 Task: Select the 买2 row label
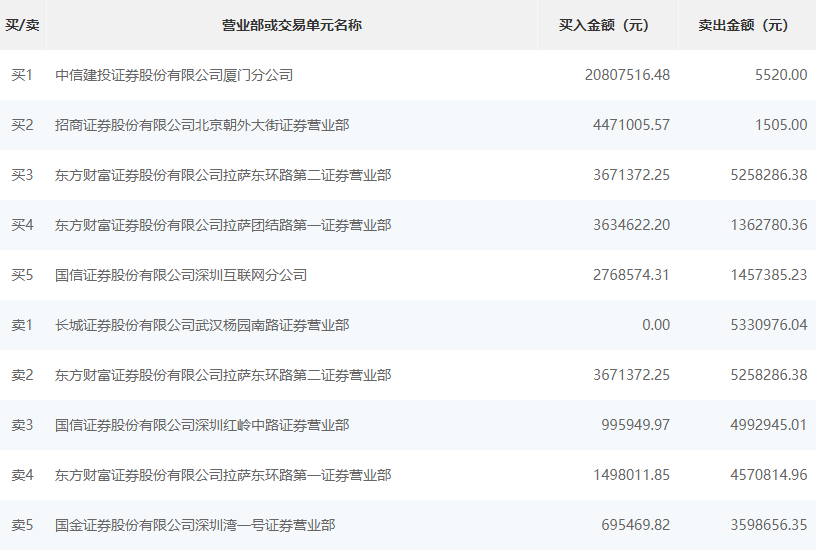(22, 125)
